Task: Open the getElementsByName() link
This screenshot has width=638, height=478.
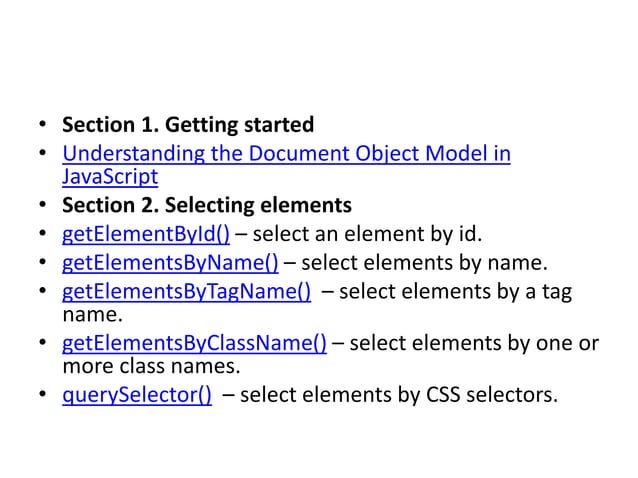Action: (x=170, y=264)
